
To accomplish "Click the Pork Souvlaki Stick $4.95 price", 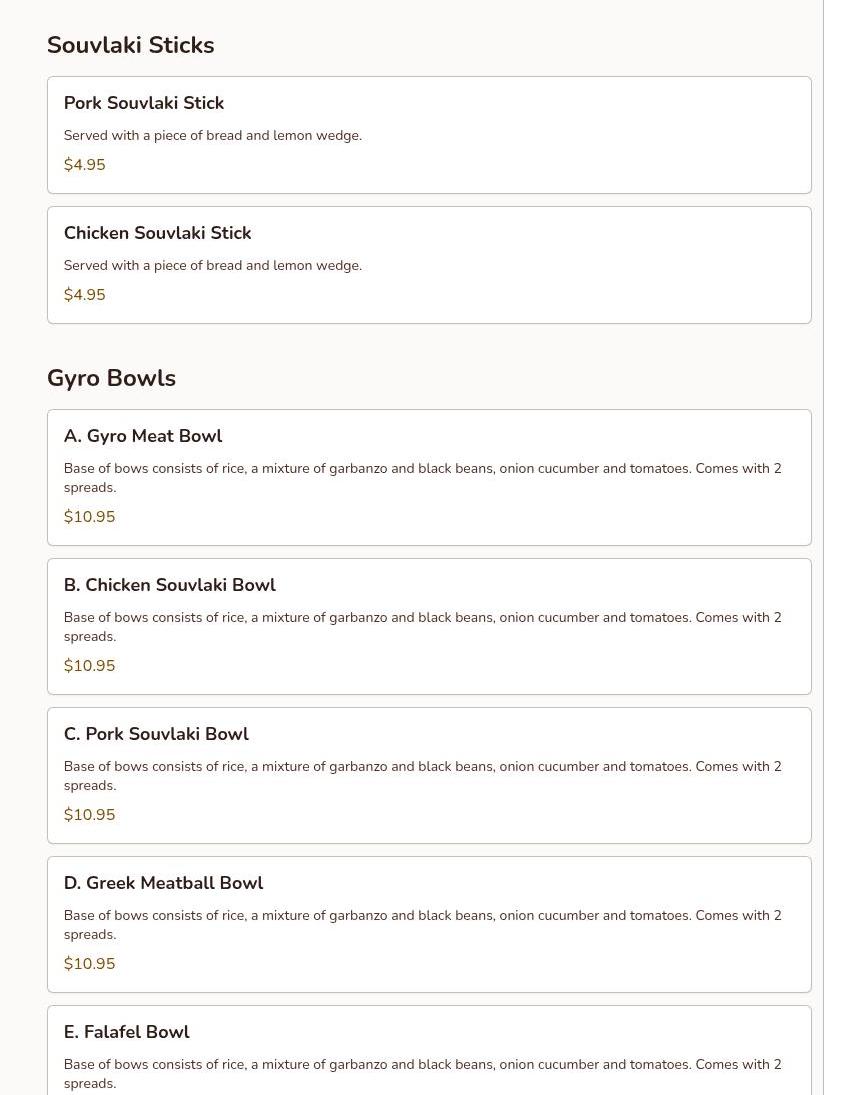I will pyautogui.click(x=84, y=165).
